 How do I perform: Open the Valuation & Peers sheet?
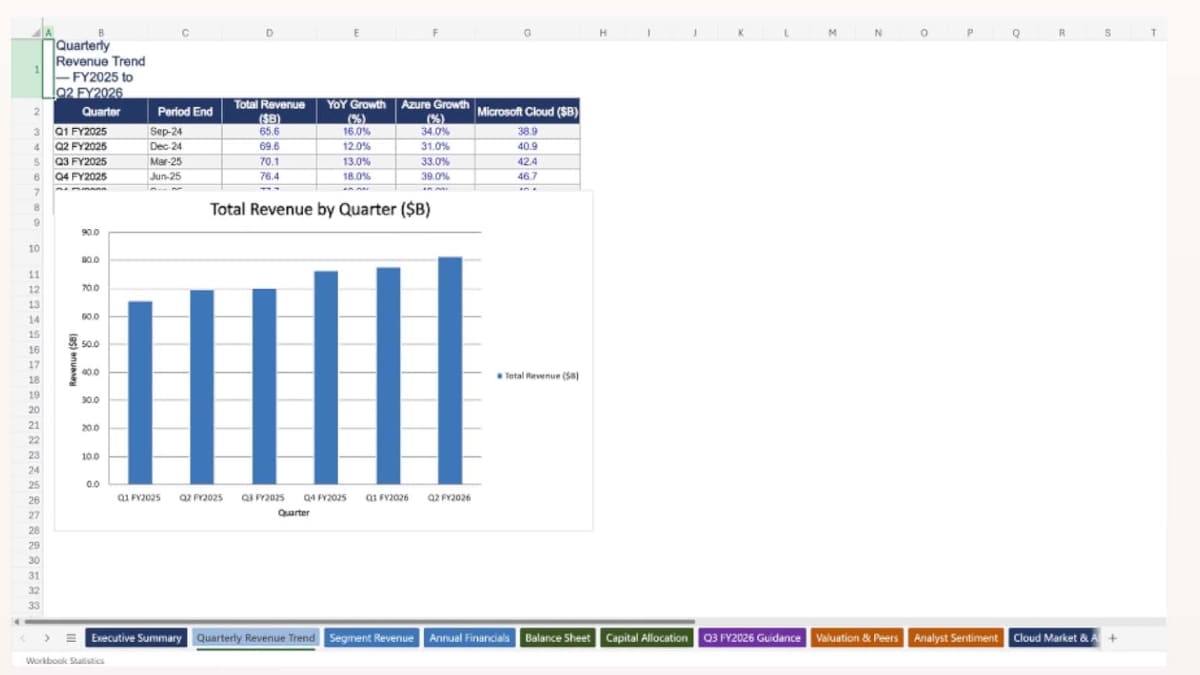click(857, 637)
